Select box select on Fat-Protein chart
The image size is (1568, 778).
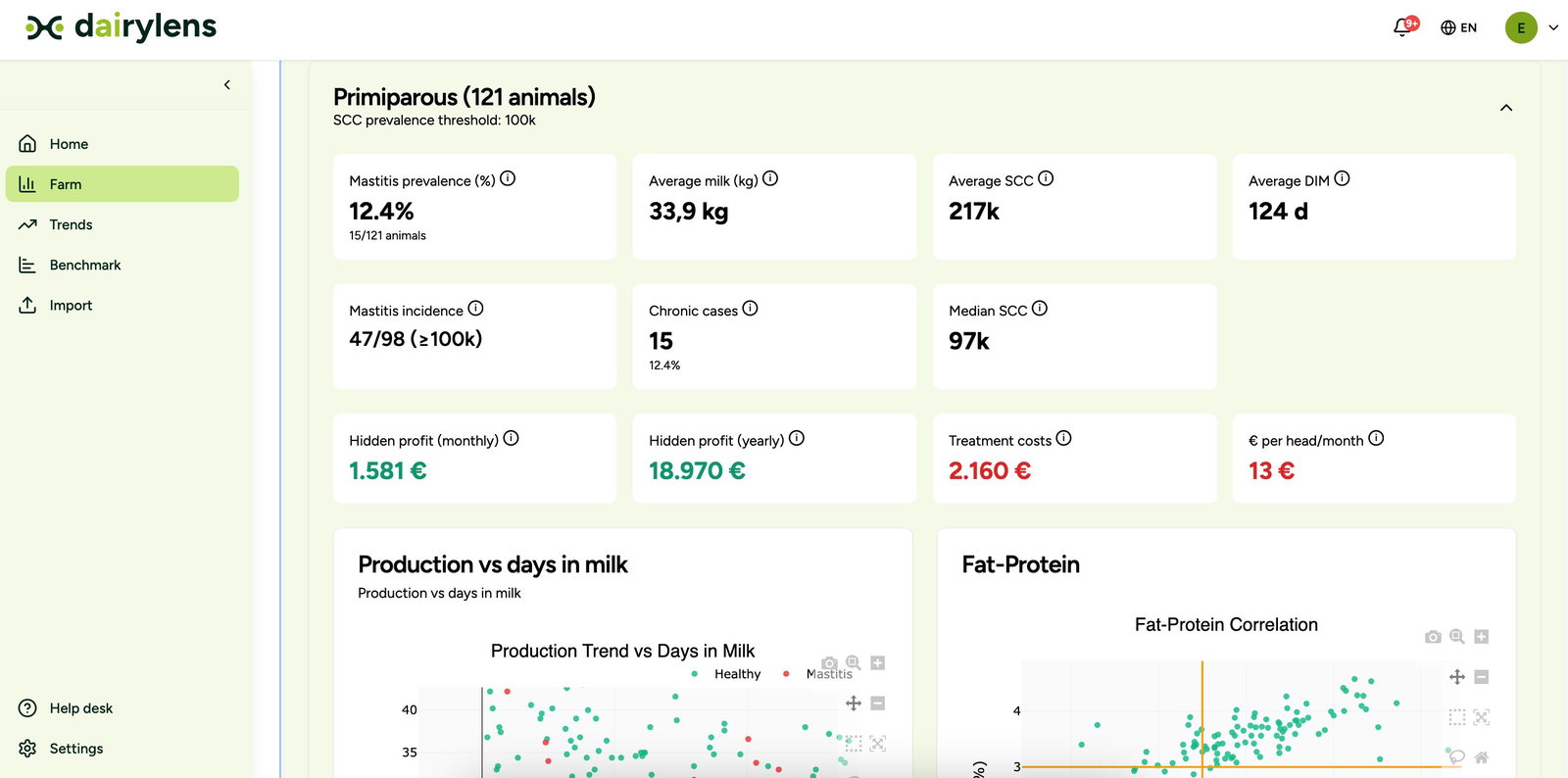[1457, 717]
